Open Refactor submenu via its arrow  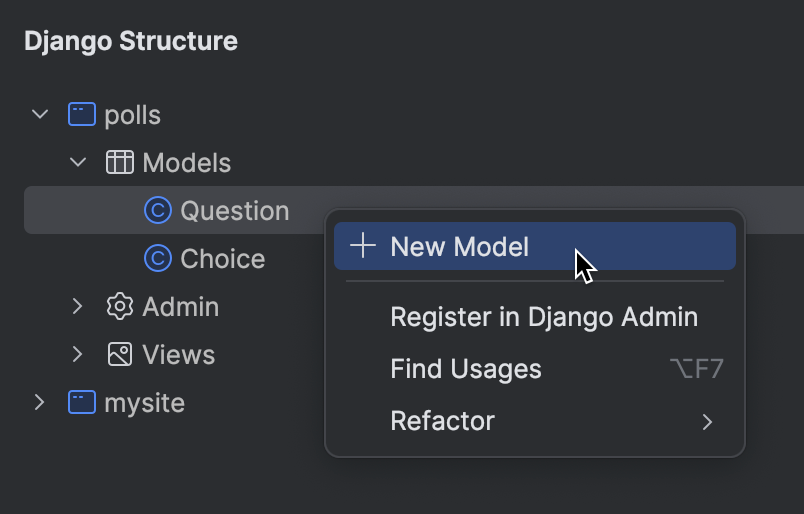point(707,422)
